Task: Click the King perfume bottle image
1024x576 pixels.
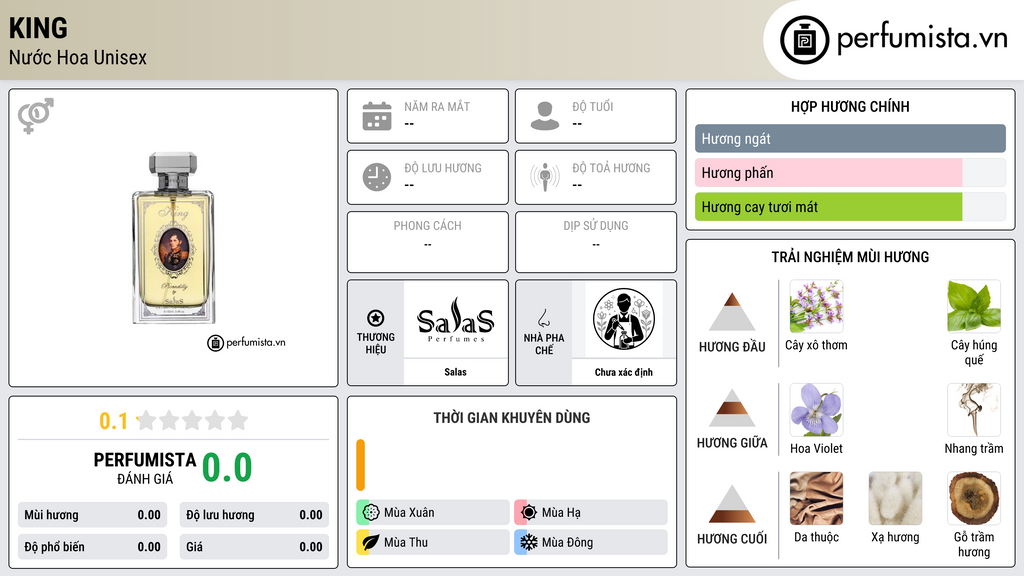Action: (x=173, y=238)
